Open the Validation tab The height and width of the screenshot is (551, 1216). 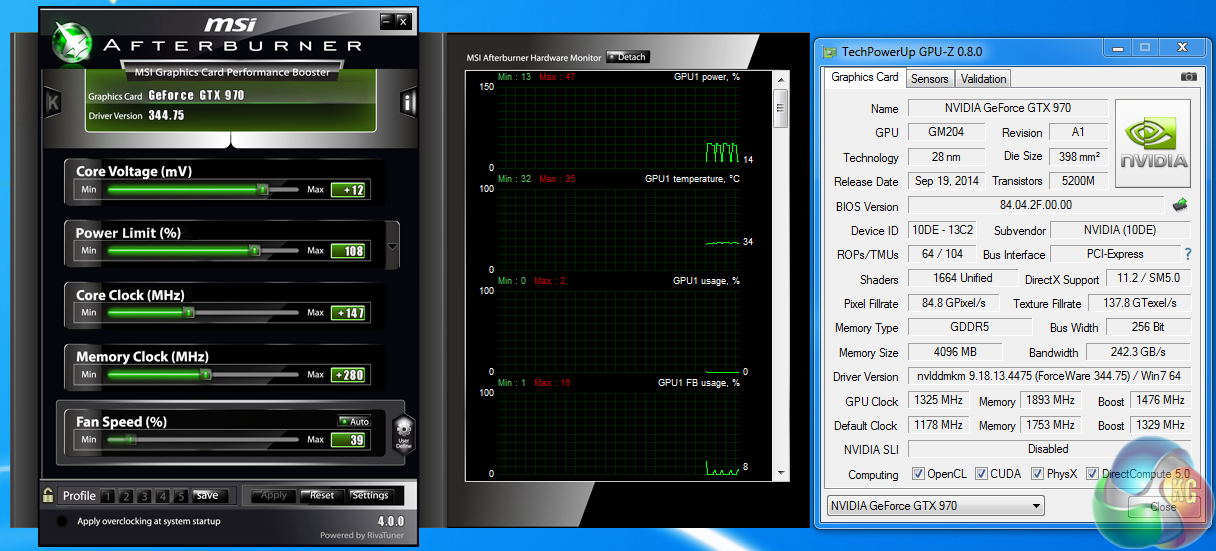click(x=983, y=79)
